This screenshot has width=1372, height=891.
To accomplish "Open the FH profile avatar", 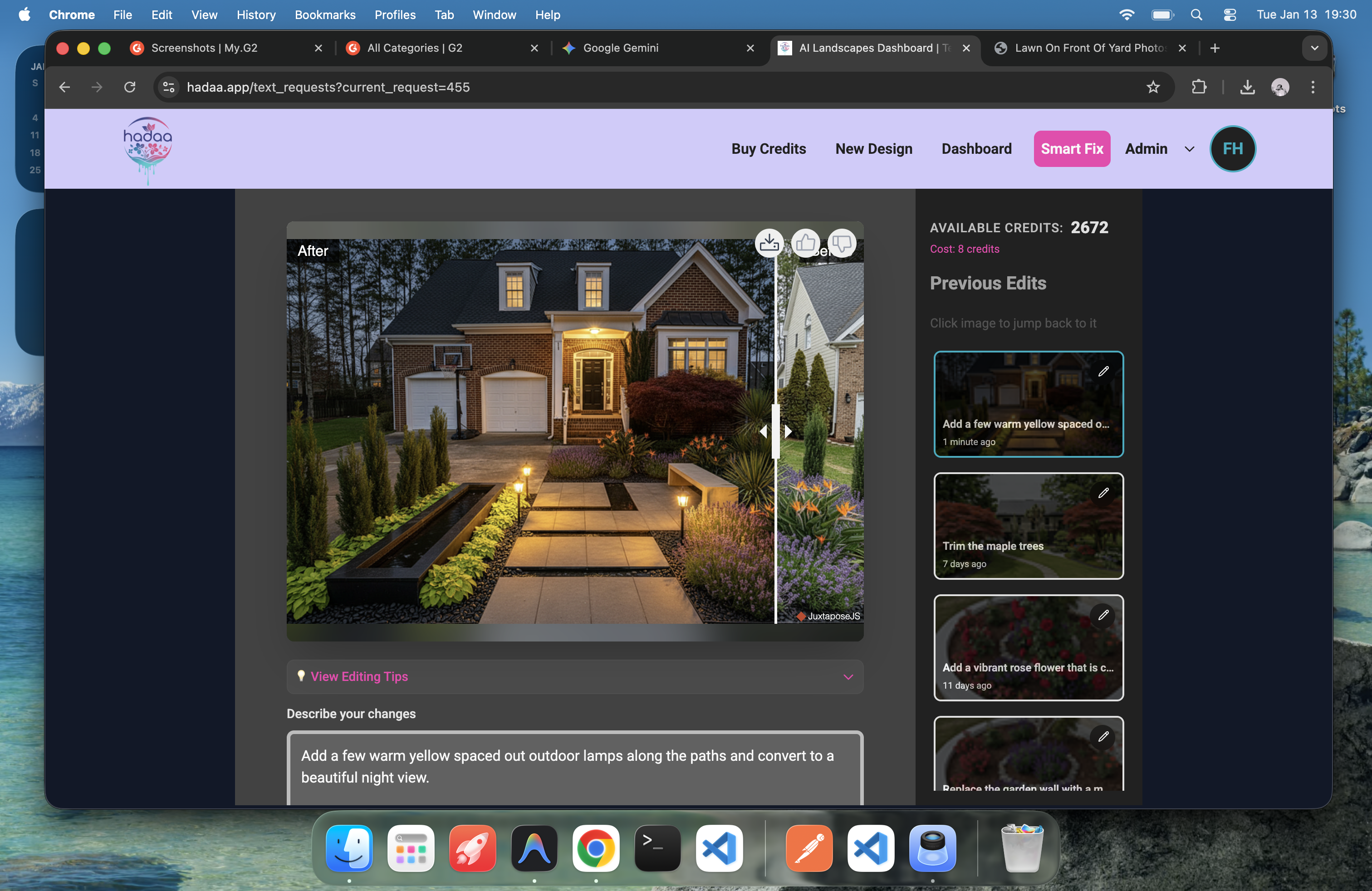I will coord(1233,149).
